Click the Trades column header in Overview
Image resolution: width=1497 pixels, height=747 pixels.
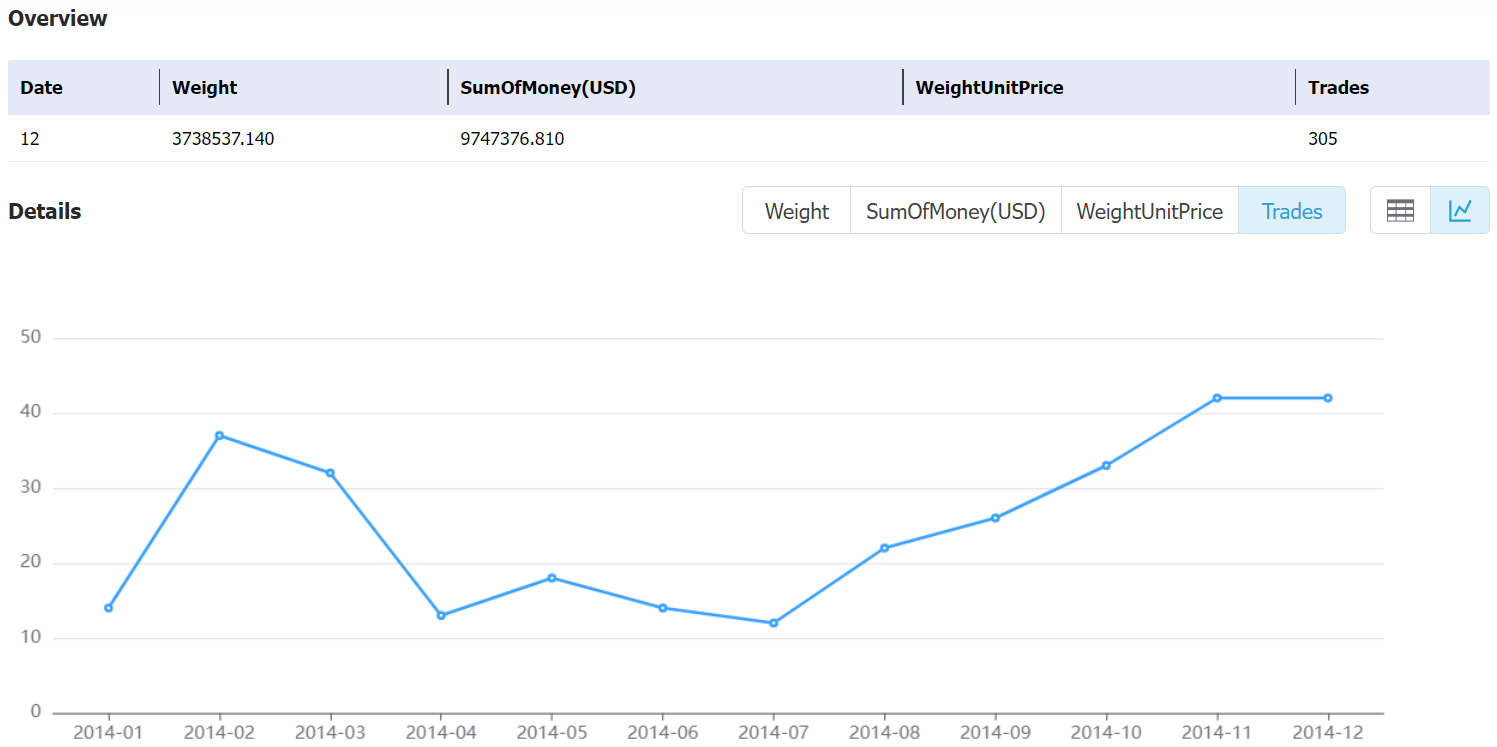1338,88
